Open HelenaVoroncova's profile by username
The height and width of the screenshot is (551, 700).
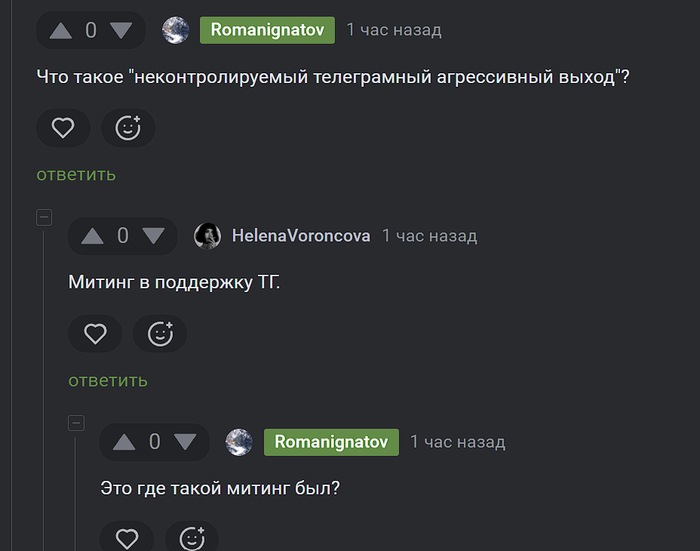pyautogui.click(x=301, y=236)
